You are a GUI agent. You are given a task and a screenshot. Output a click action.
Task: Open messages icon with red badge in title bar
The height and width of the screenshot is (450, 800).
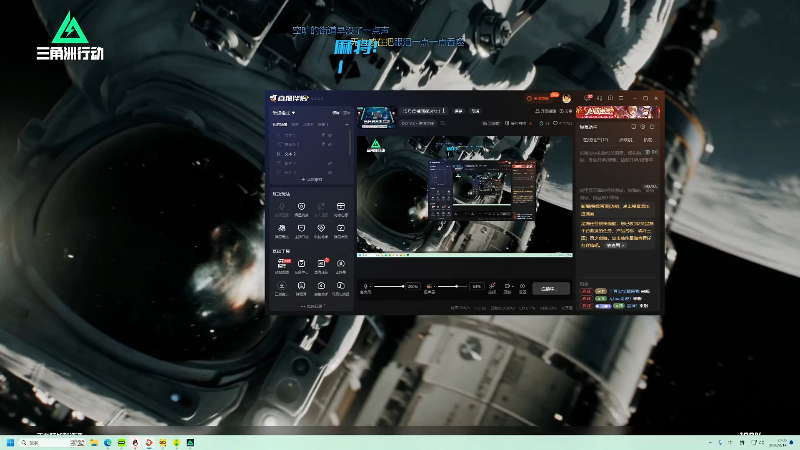(588, 97)
